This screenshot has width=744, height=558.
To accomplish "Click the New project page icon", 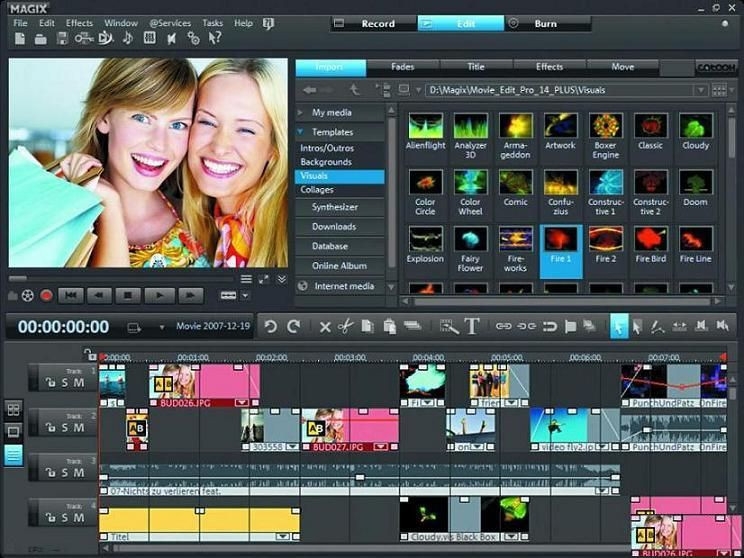I will point(19,38).
